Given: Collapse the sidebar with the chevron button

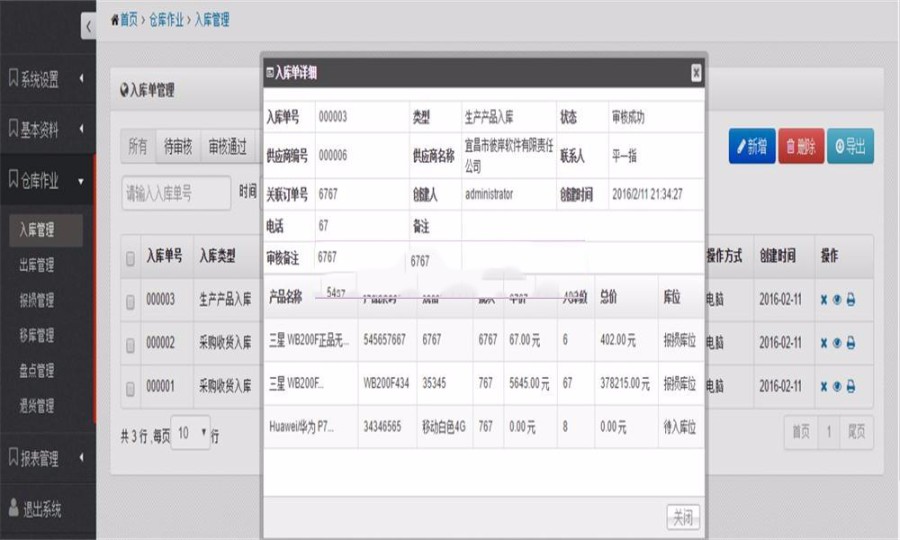Looking at the screenshot, I should [x=88, y=26].
